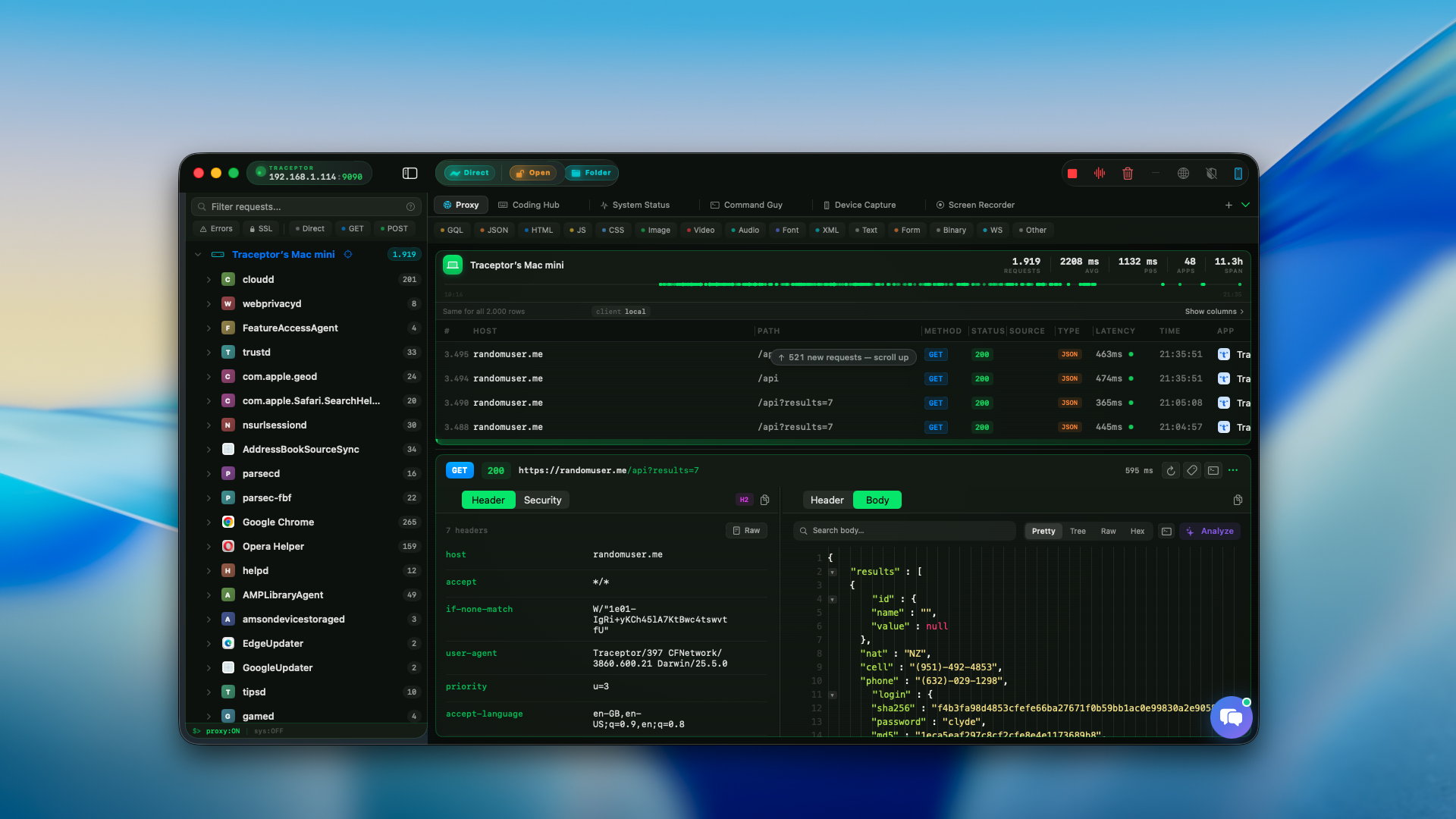Click the Raw headers button
This screenshot has width=1456, height=819.
pos(746,531)
